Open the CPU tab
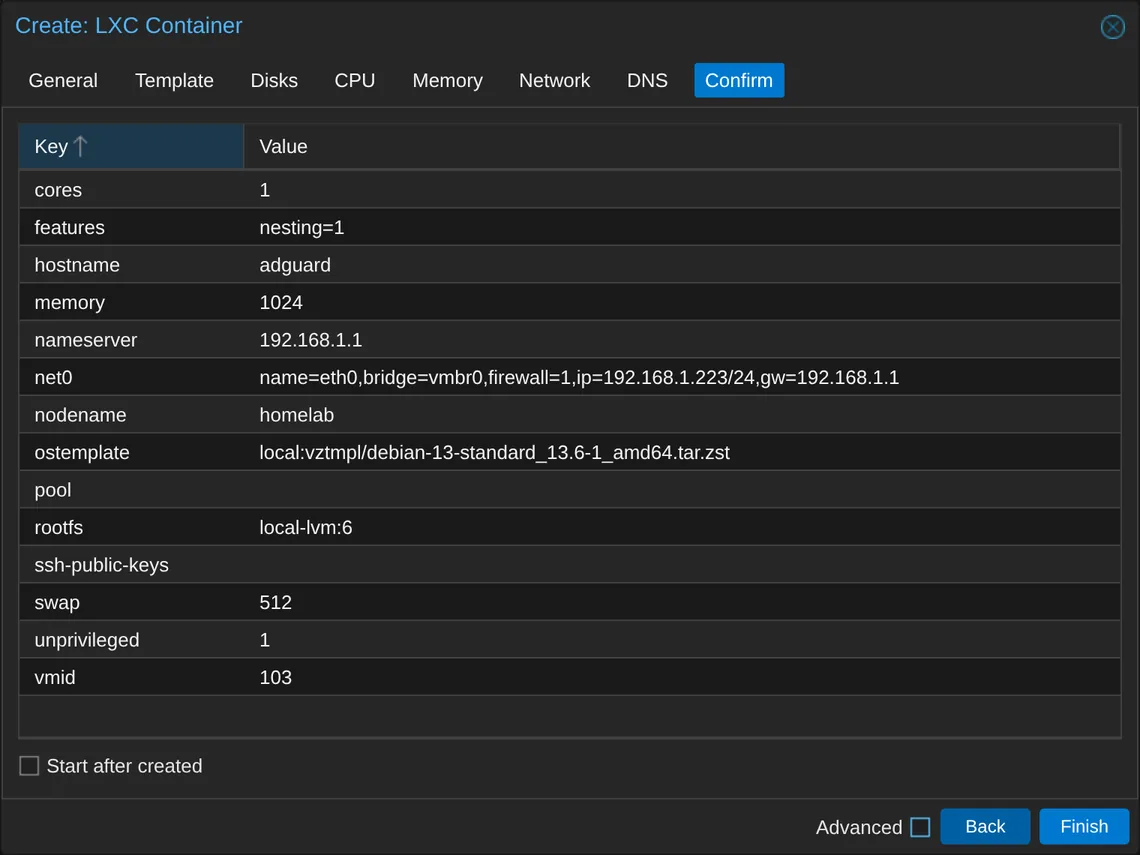 pyautogui.click(x=355, y=80)
